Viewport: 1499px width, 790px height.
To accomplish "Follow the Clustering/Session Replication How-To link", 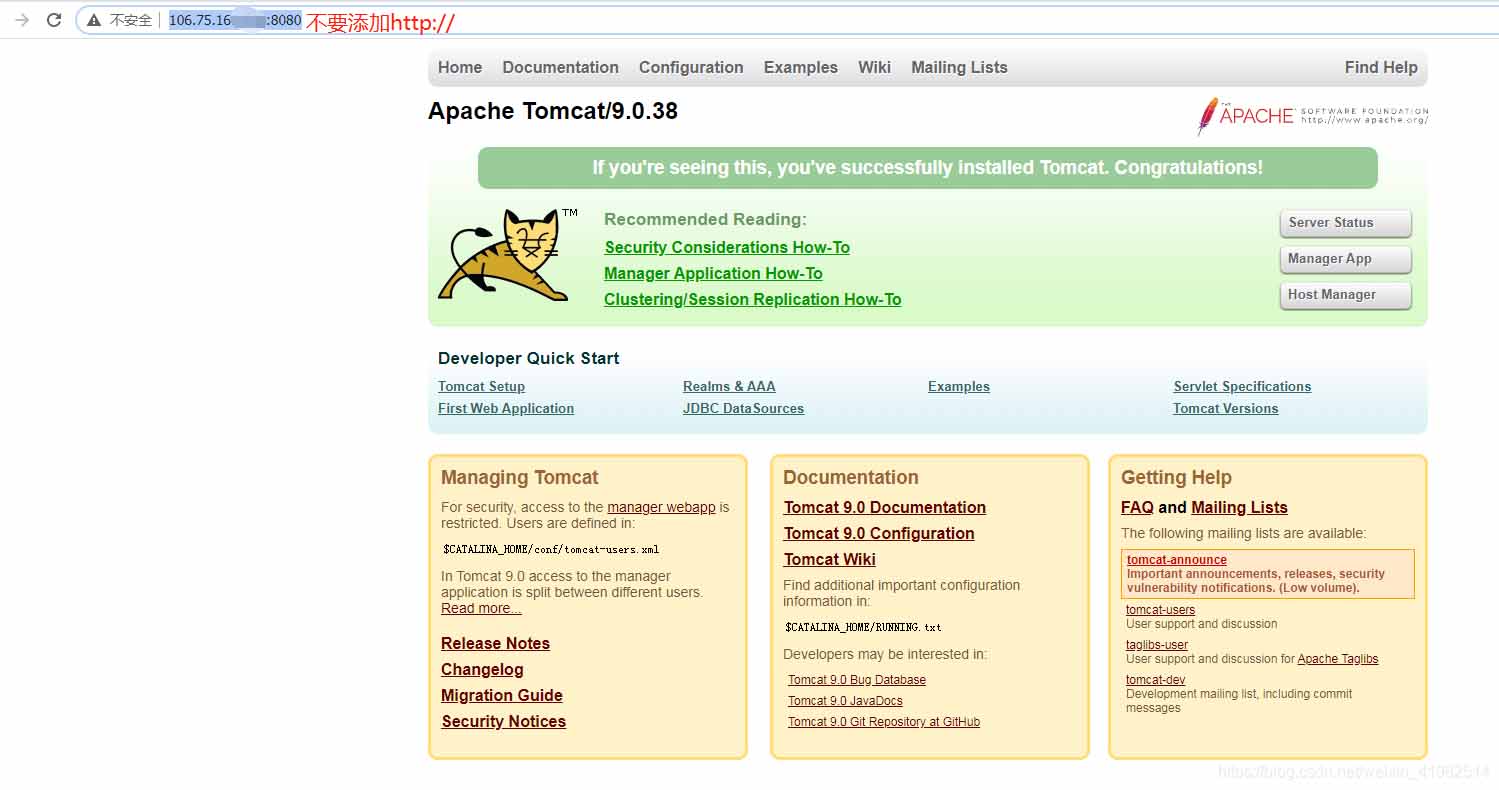I will [x=752, y=299].
